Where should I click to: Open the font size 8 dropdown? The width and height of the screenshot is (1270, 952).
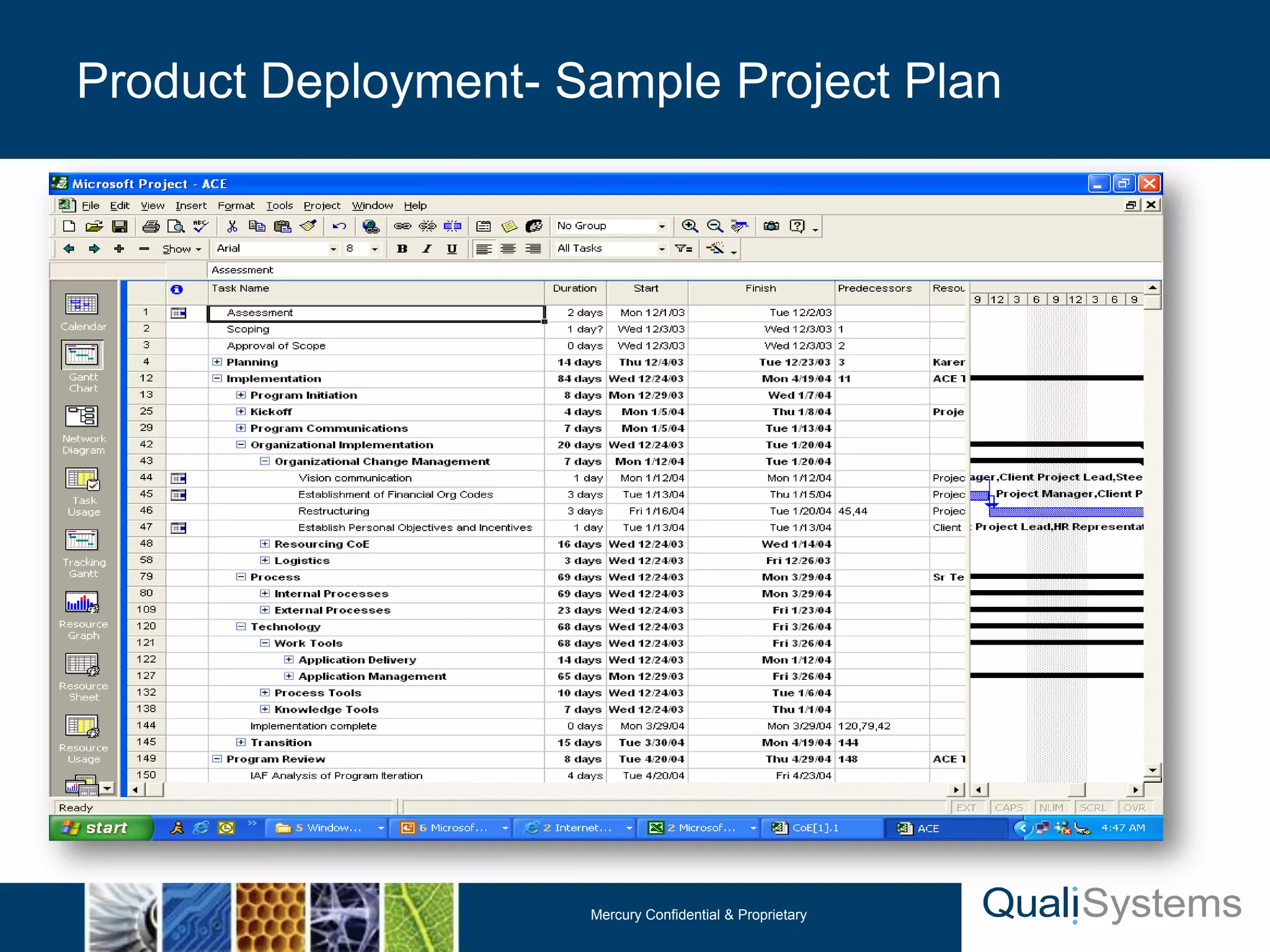point(375,249)
